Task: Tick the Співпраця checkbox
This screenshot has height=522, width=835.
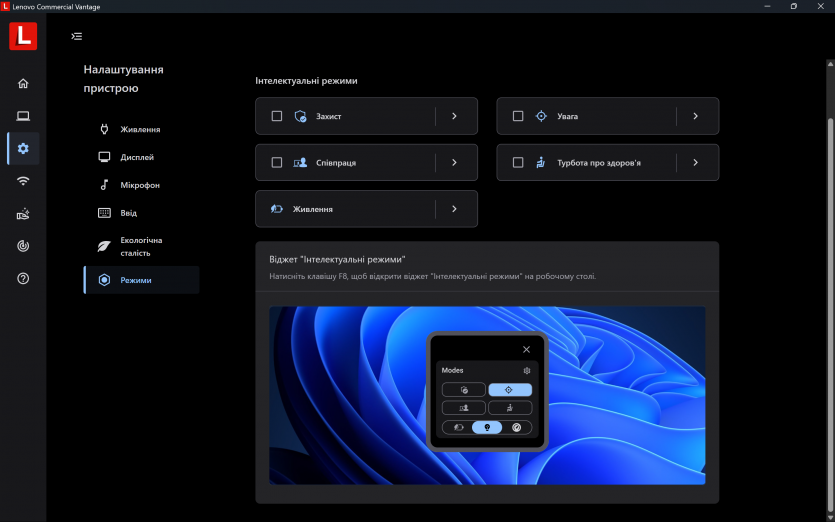Action: pos(277,162)
